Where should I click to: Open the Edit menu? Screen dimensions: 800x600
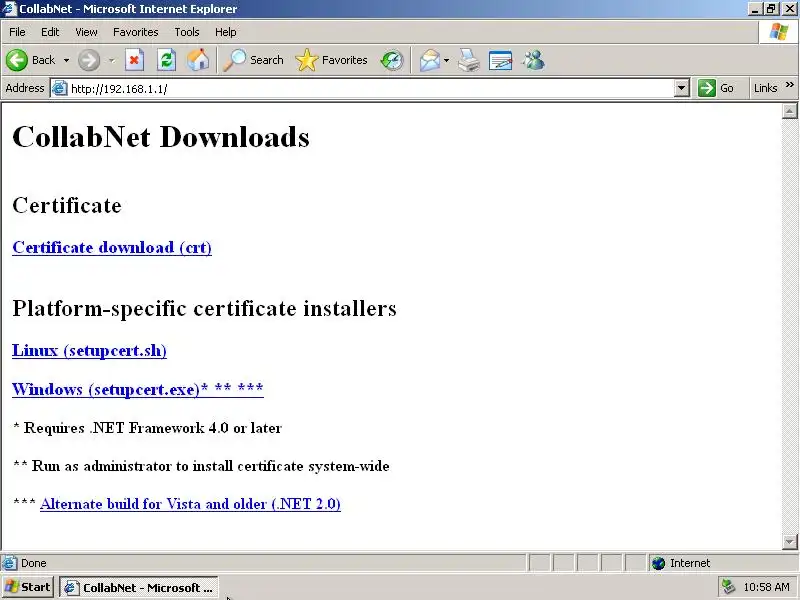point(50,32)
